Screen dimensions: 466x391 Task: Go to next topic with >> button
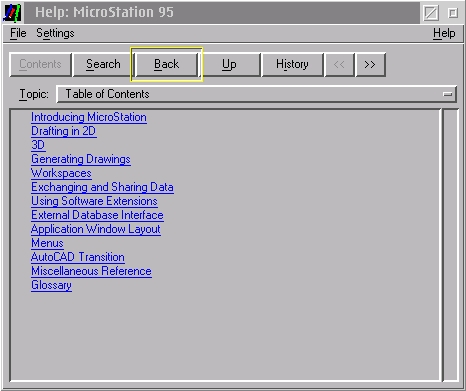coord(370,64)
